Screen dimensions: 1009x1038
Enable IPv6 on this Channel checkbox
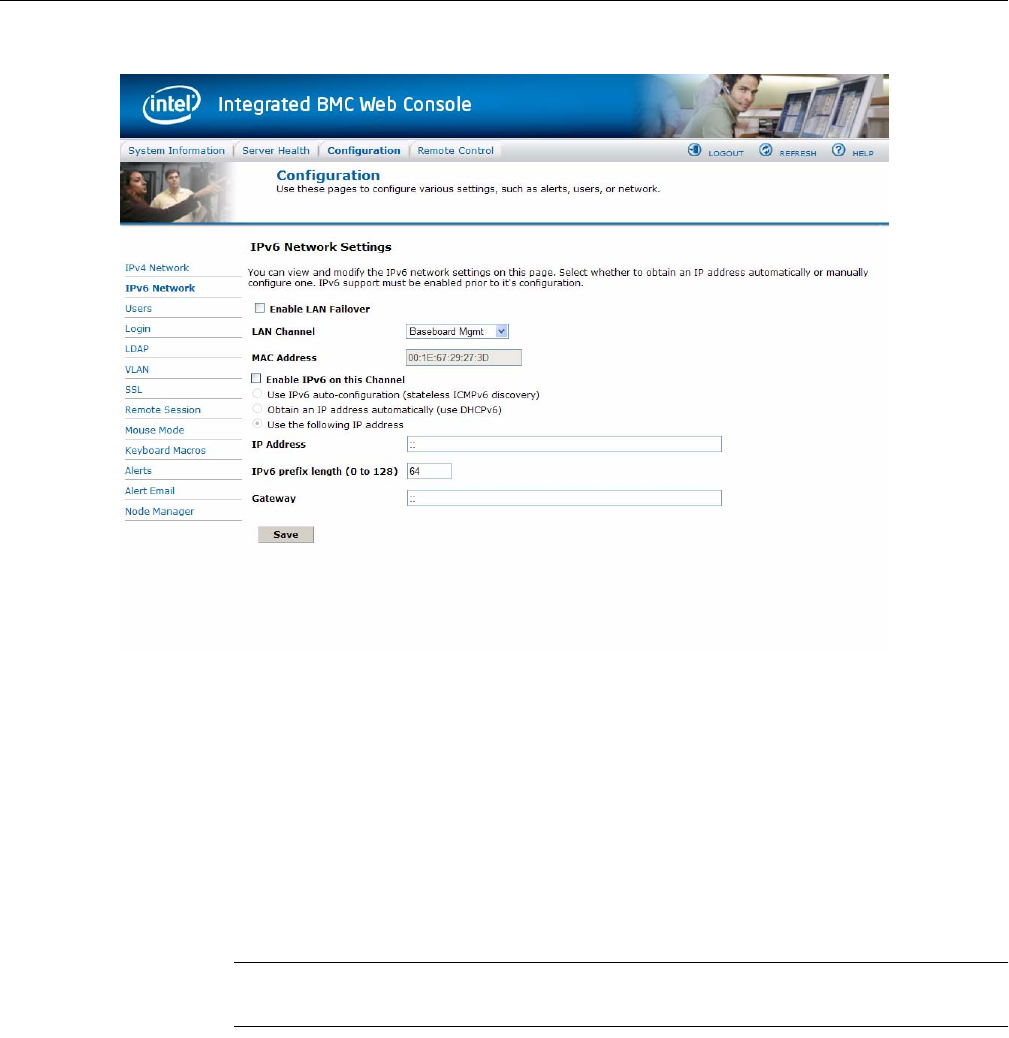click(x=256, y=379)
